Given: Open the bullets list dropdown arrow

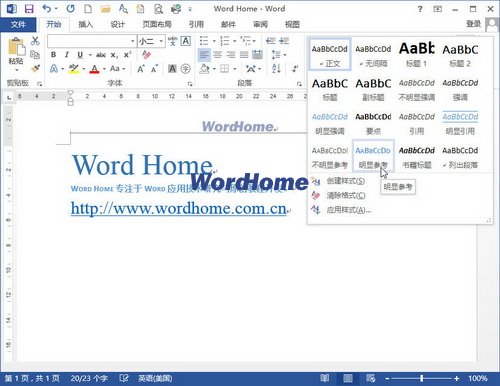Looking at the screenshot, I should pos(214,41).
